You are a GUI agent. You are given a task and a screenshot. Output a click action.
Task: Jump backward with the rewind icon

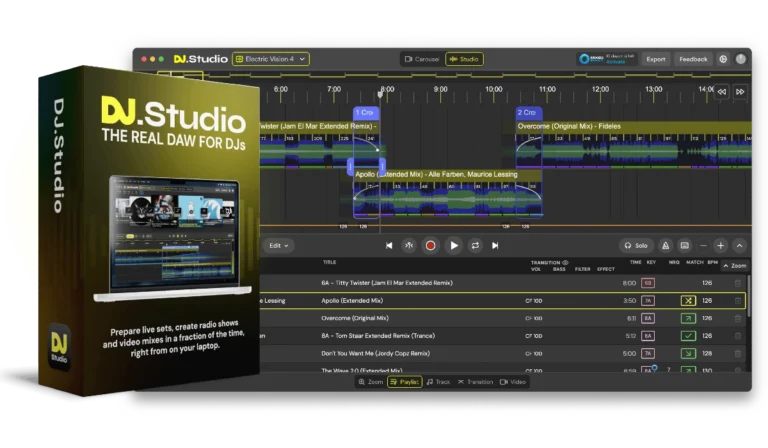pyautogui.click(x=722, y=92)
